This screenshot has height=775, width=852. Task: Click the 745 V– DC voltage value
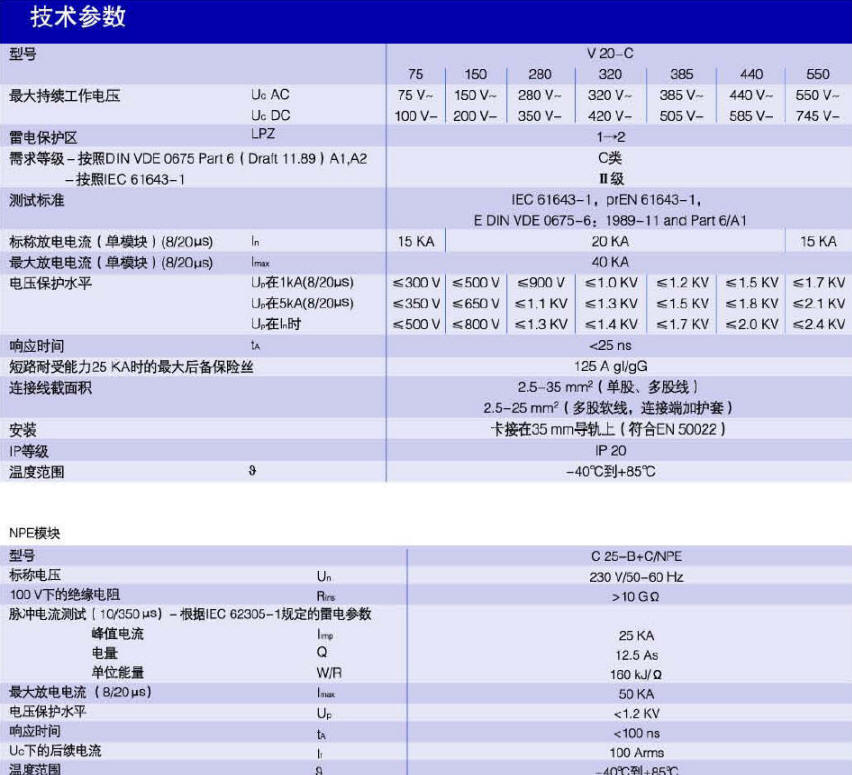pos(817,116)
